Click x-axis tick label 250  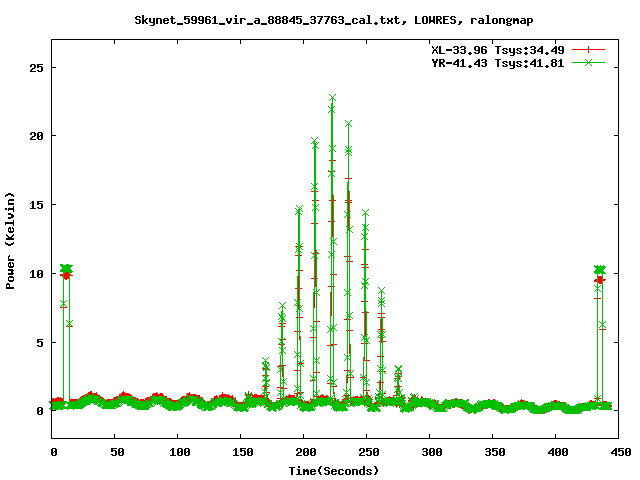click(x=369, y=452)
